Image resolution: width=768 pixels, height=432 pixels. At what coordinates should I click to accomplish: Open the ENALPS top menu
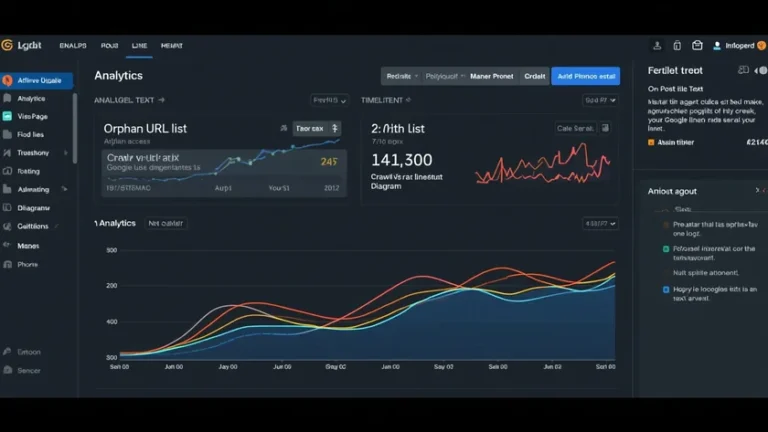tap(73, 46)
